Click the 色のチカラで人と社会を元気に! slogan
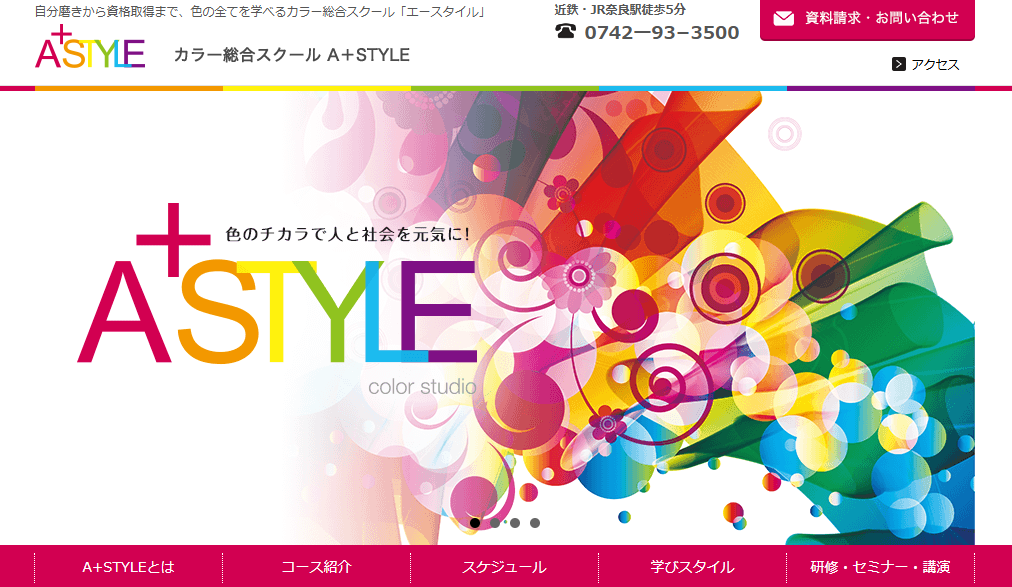 [348, 234]
